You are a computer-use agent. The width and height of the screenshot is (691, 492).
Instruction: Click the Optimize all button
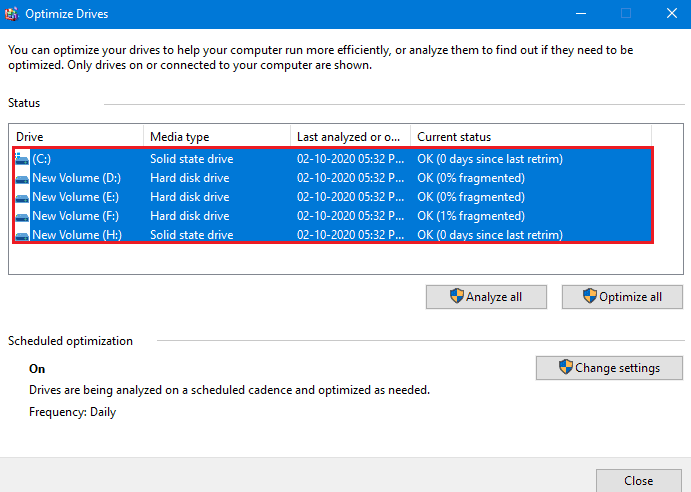click(x=622, y=297)
